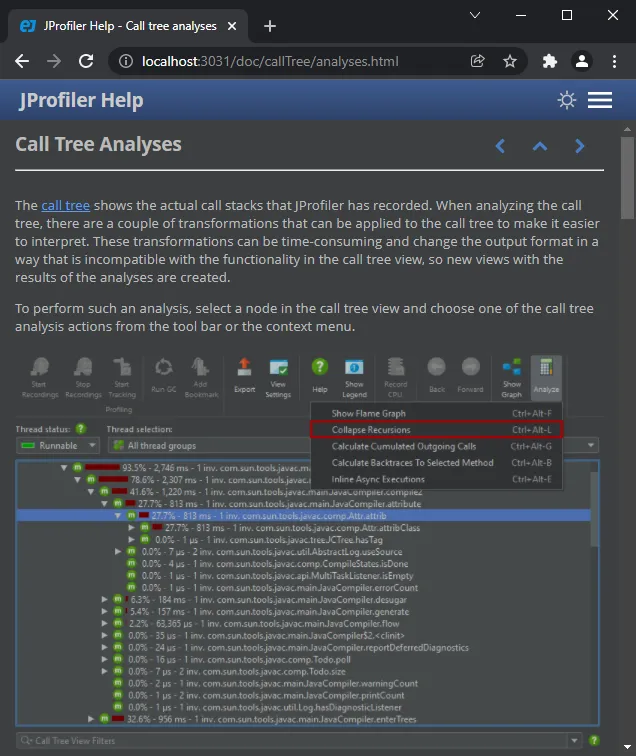
Task: Open a new browser tab
Action: pos(270,26)
